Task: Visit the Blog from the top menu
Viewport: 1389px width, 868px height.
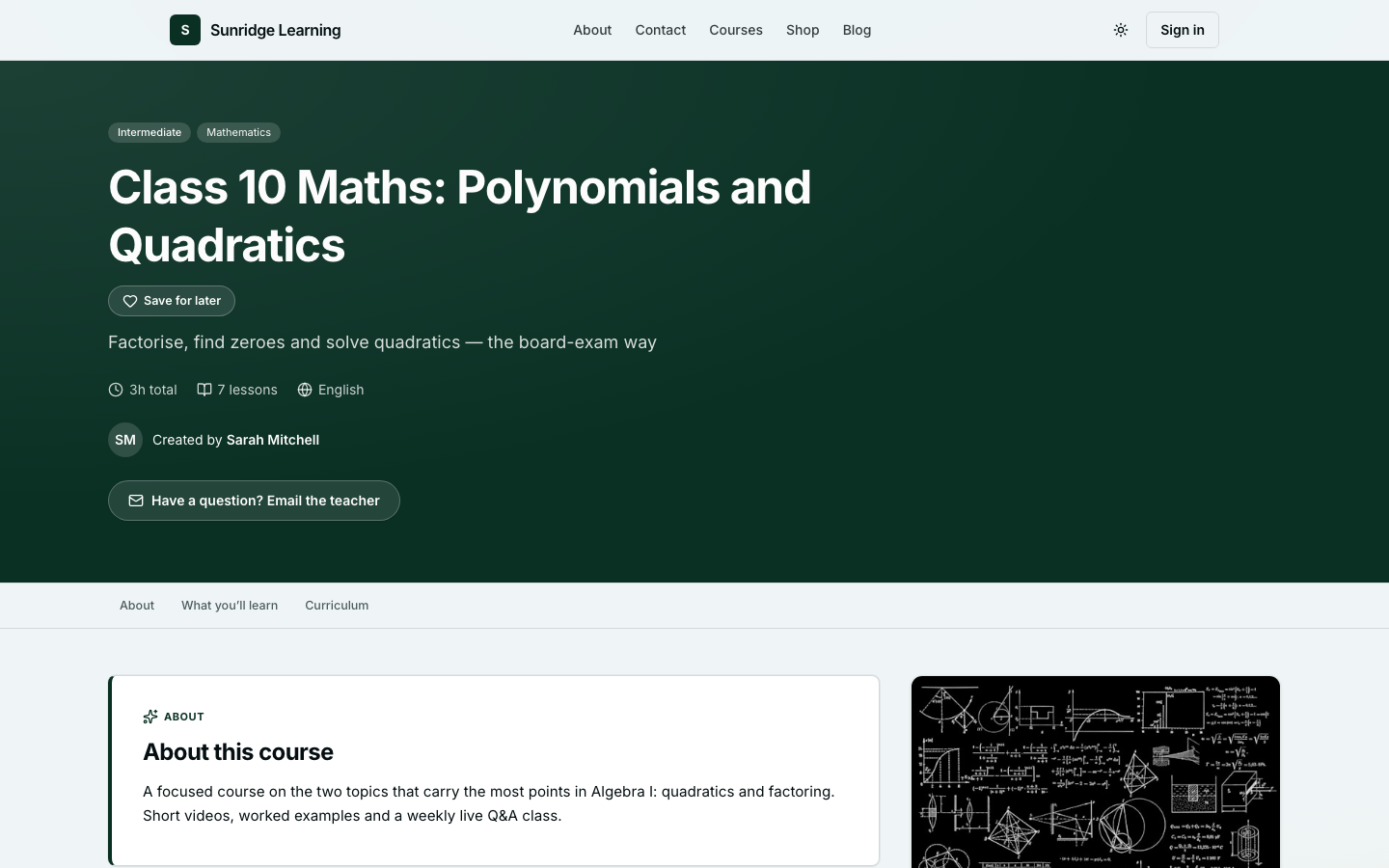Action: pyautogui.click(x=857, y=30)
